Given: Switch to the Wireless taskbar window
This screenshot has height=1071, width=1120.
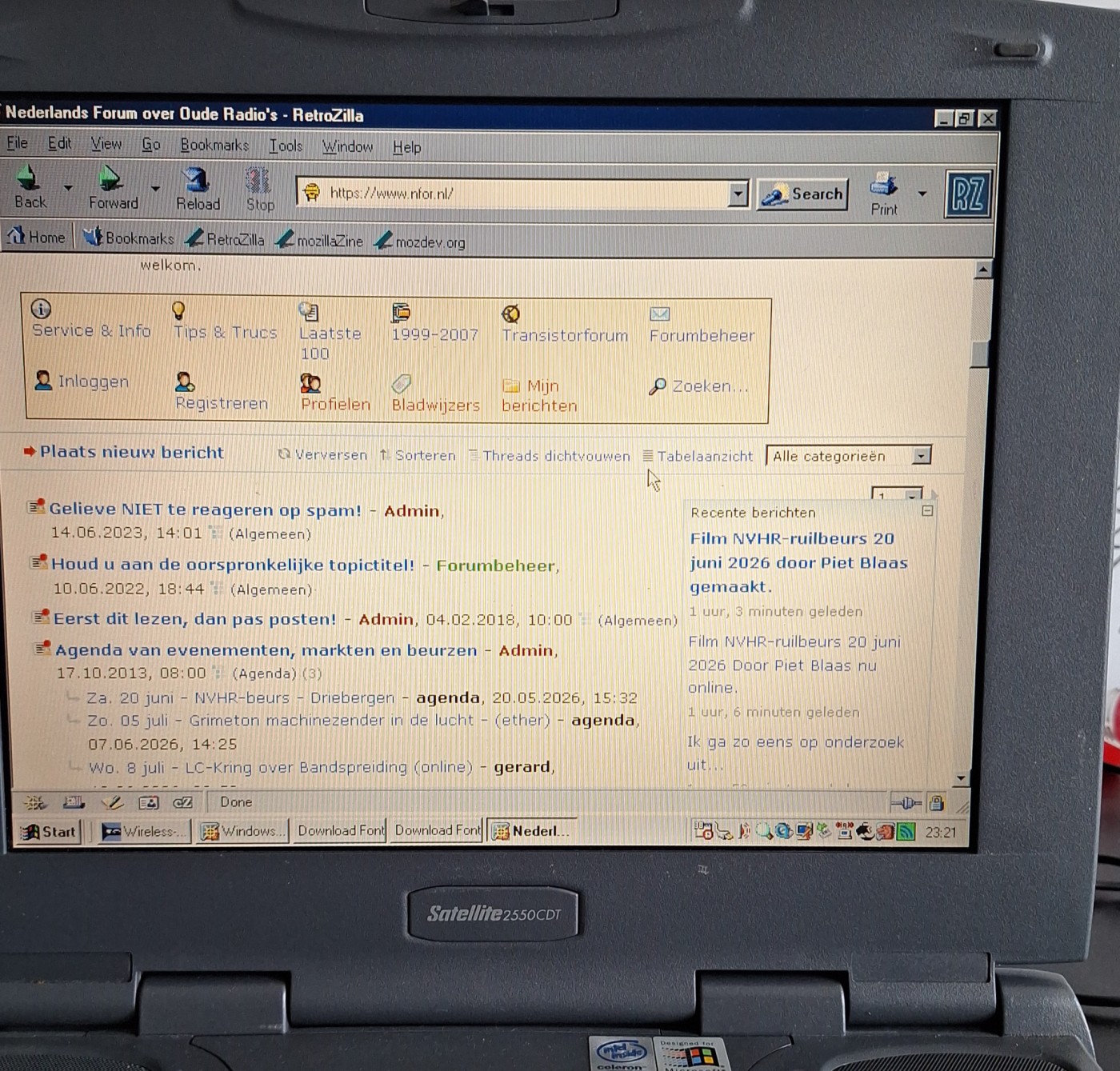Looking at the screenshot, I should point(143,832).
